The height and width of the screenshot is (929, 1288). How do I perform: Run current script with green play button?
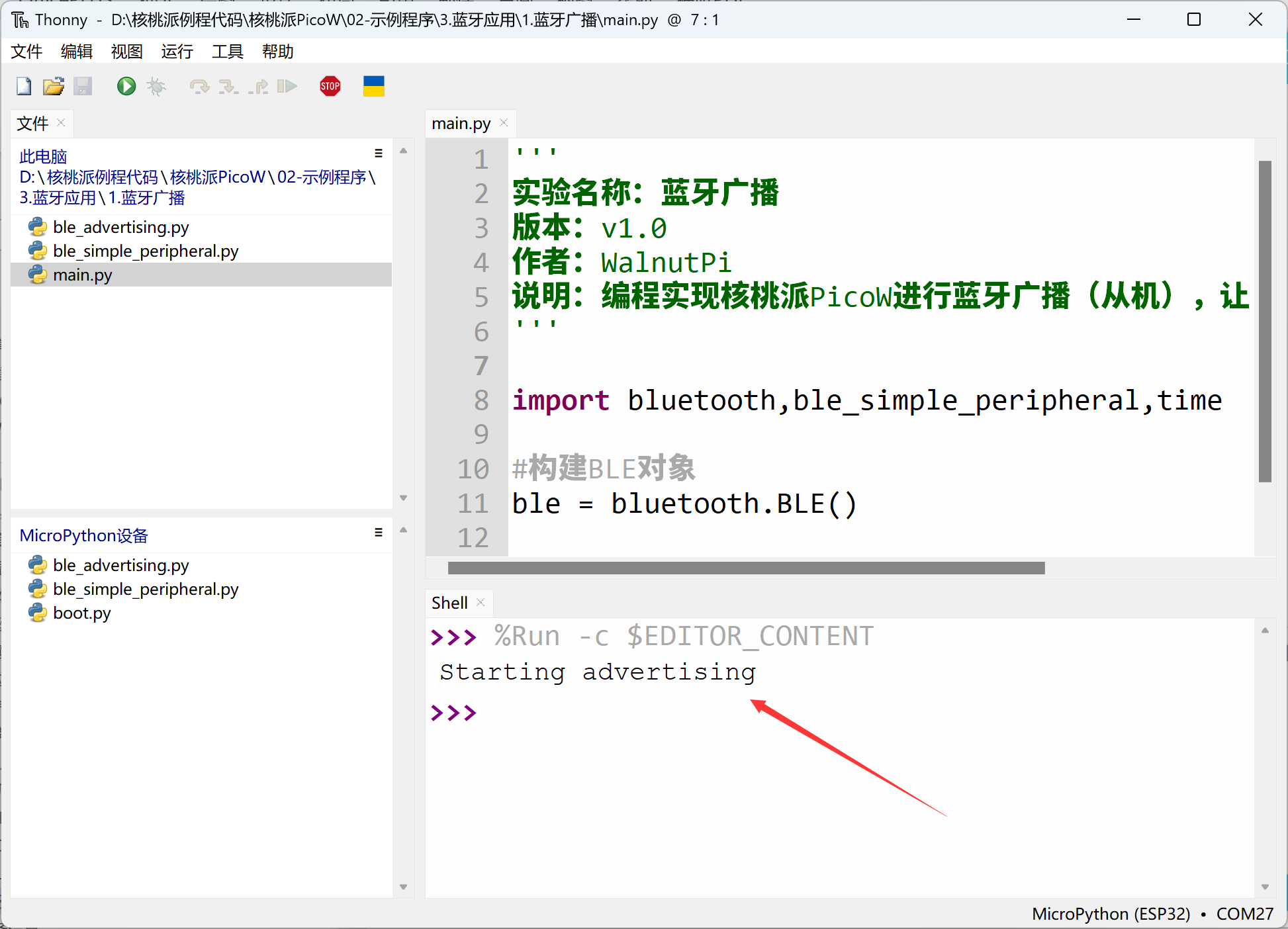(126, 86)
